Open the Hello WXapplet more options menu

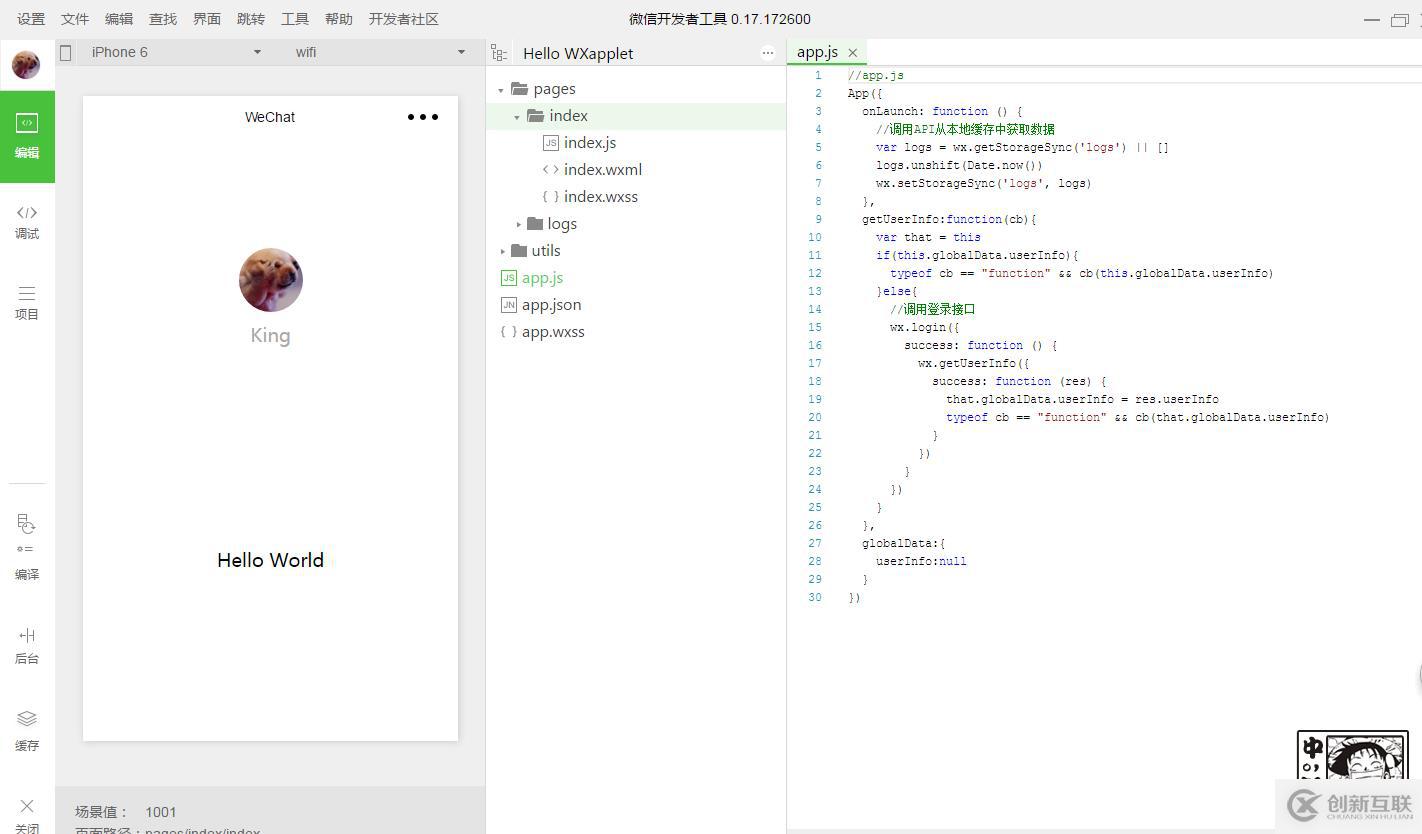click(x=768, y=53)
